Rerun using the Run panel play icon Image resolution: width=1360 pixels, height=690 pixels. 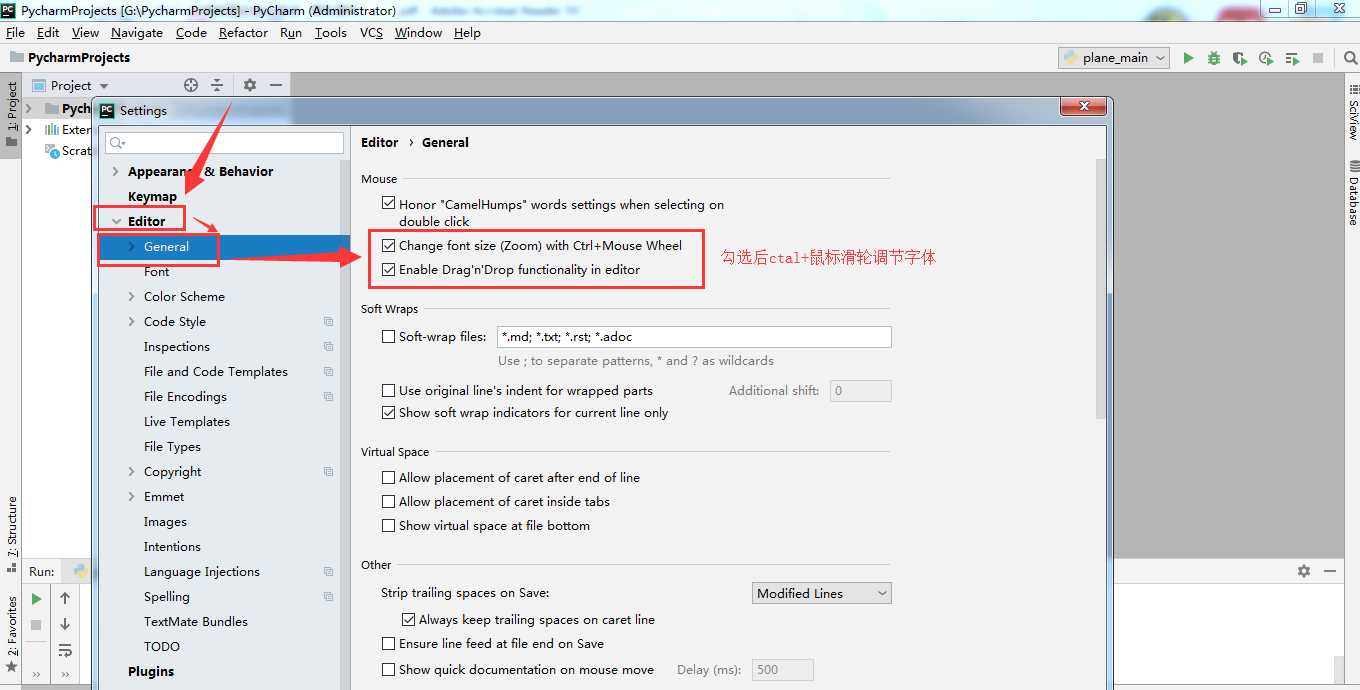[x=36, y=599]
